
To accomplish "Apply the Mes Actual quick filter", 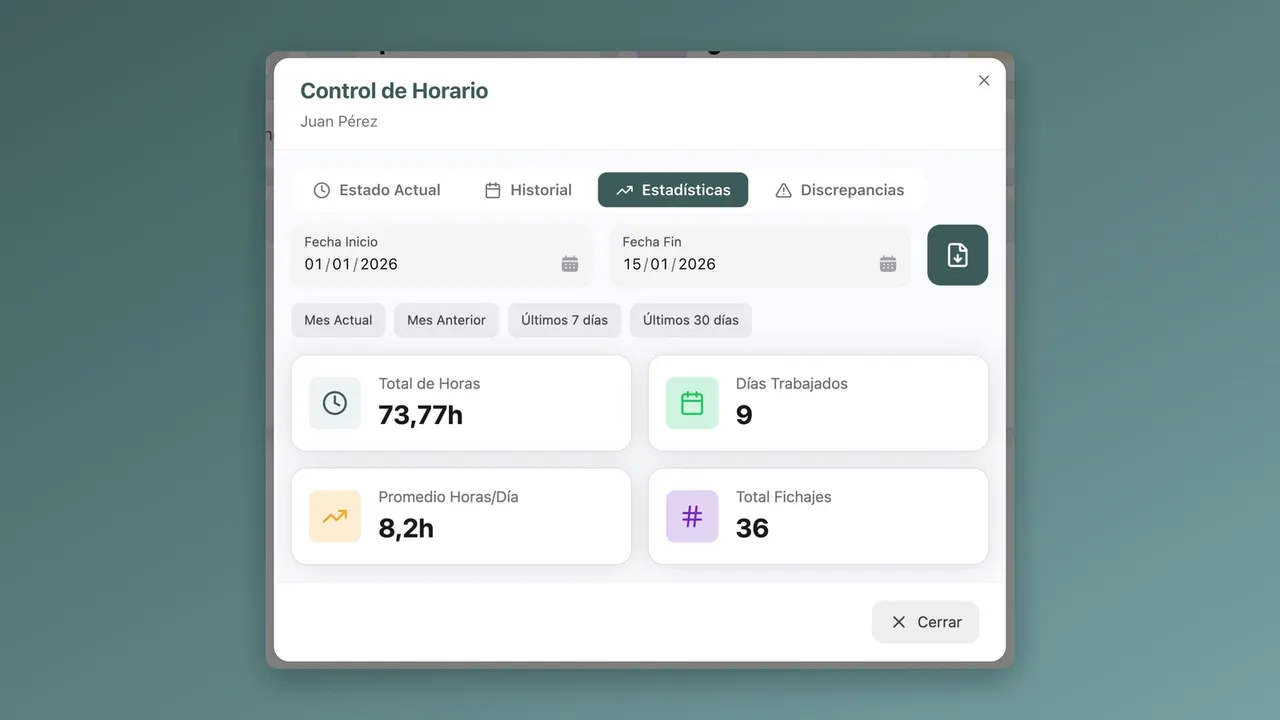I will click(x=338, y=320).
